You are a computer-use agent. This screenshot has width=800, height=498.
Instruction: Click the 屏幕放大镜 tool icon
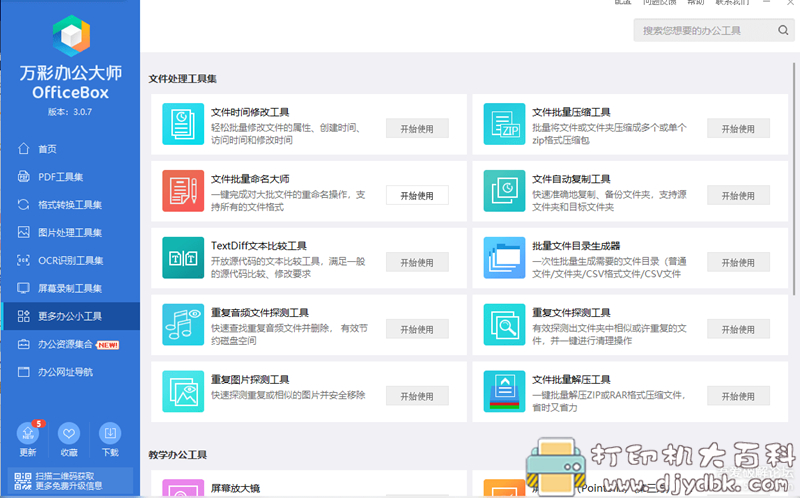pos(183,488)
